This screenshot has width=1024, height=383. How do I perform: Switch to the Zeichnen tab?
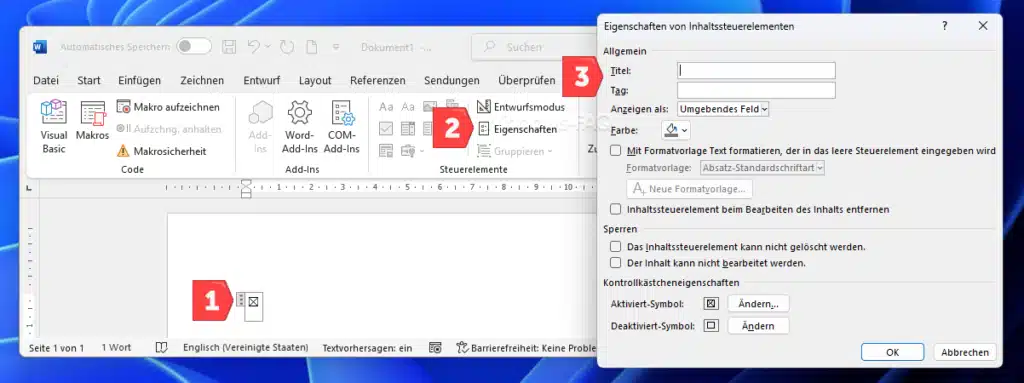tap(202, 80)
